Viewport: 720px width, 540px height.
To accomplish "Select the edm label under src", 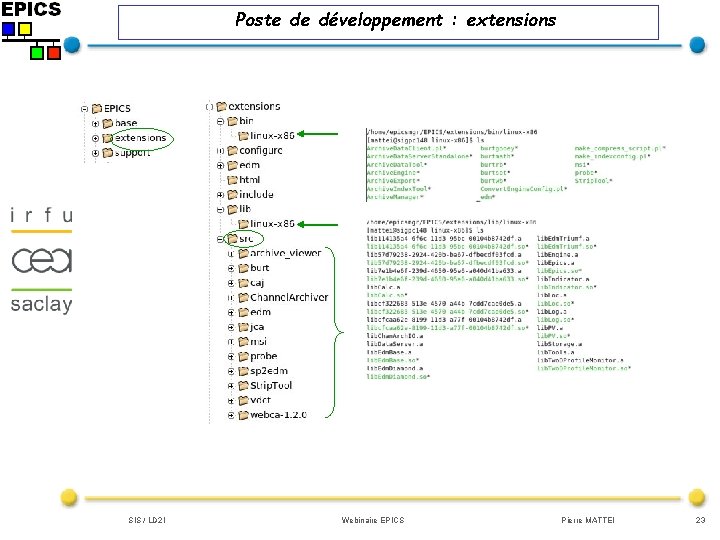I will coord(260,312).
